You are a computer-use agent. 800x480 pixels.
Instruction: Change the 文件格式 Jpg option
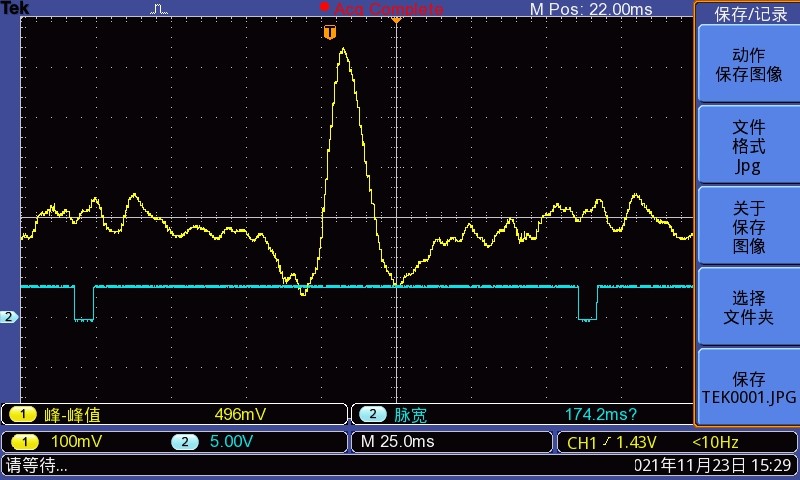748,145
